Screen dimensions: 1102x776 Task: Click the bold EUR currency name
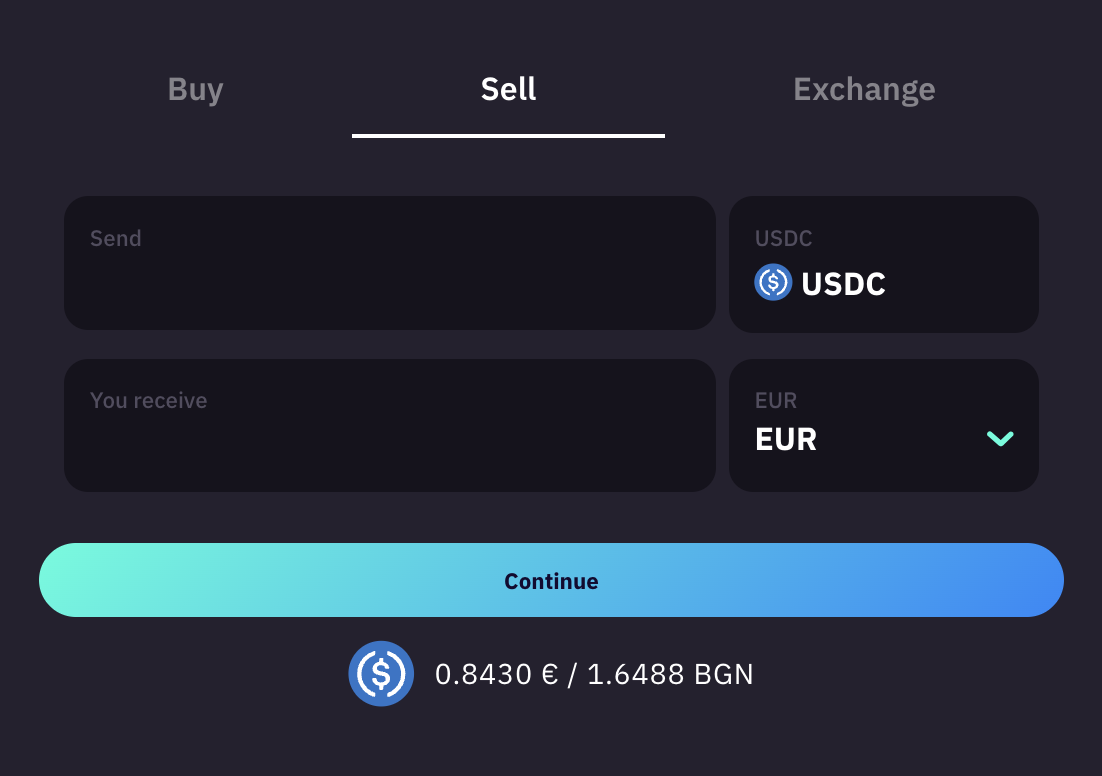tap(786, 439)
